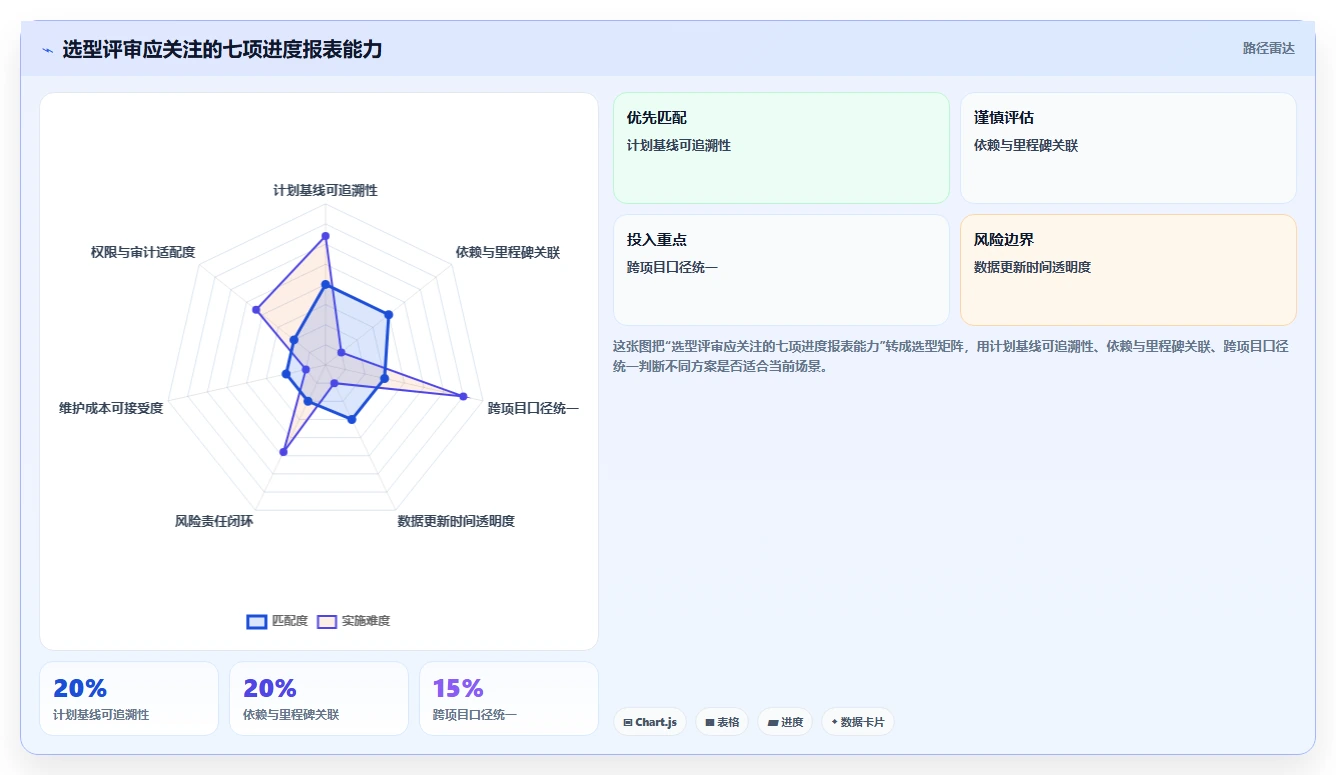The width and height of the screenshot is (1336, 775).
Task: Click the 20% 计划基线可追溯性 stat card
Action: click(129, 698)
